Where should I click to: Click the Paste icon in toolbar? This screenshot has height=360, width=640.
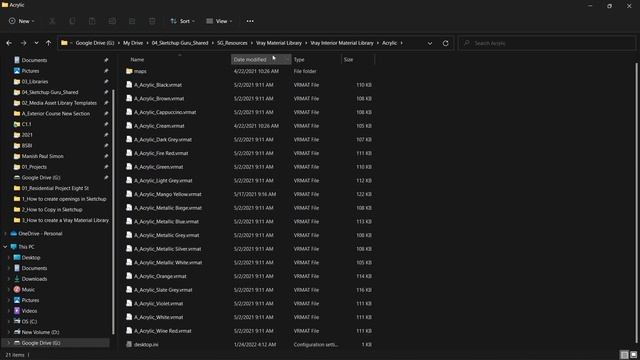point(92,21)
